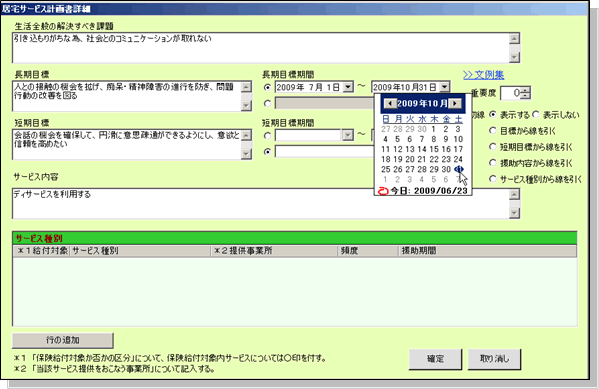The image size is (599, 389).
Task: Select the second 短期目標期間 radio button
Action: pyautogui.click(x=267, y=152)
